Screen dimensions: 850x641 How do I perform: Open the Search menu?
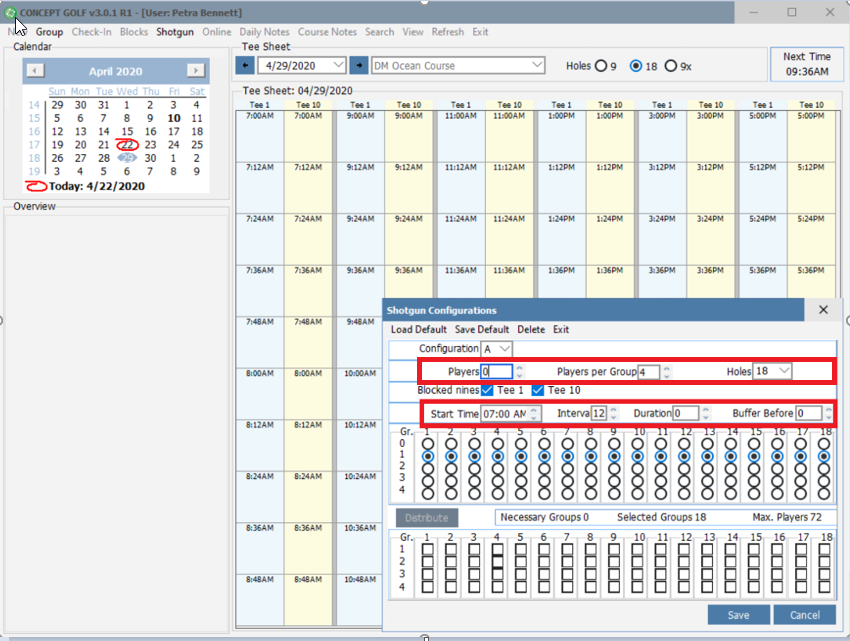coord(379,32)
